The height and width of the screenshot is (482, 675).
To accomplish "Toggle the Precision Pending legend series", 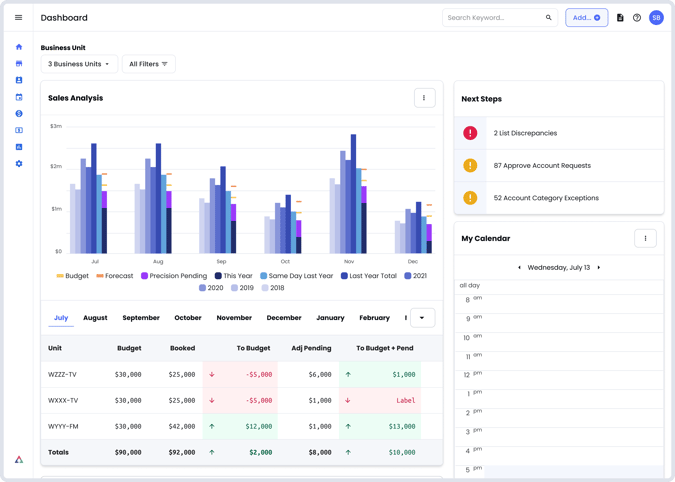I will click(174, 276).
